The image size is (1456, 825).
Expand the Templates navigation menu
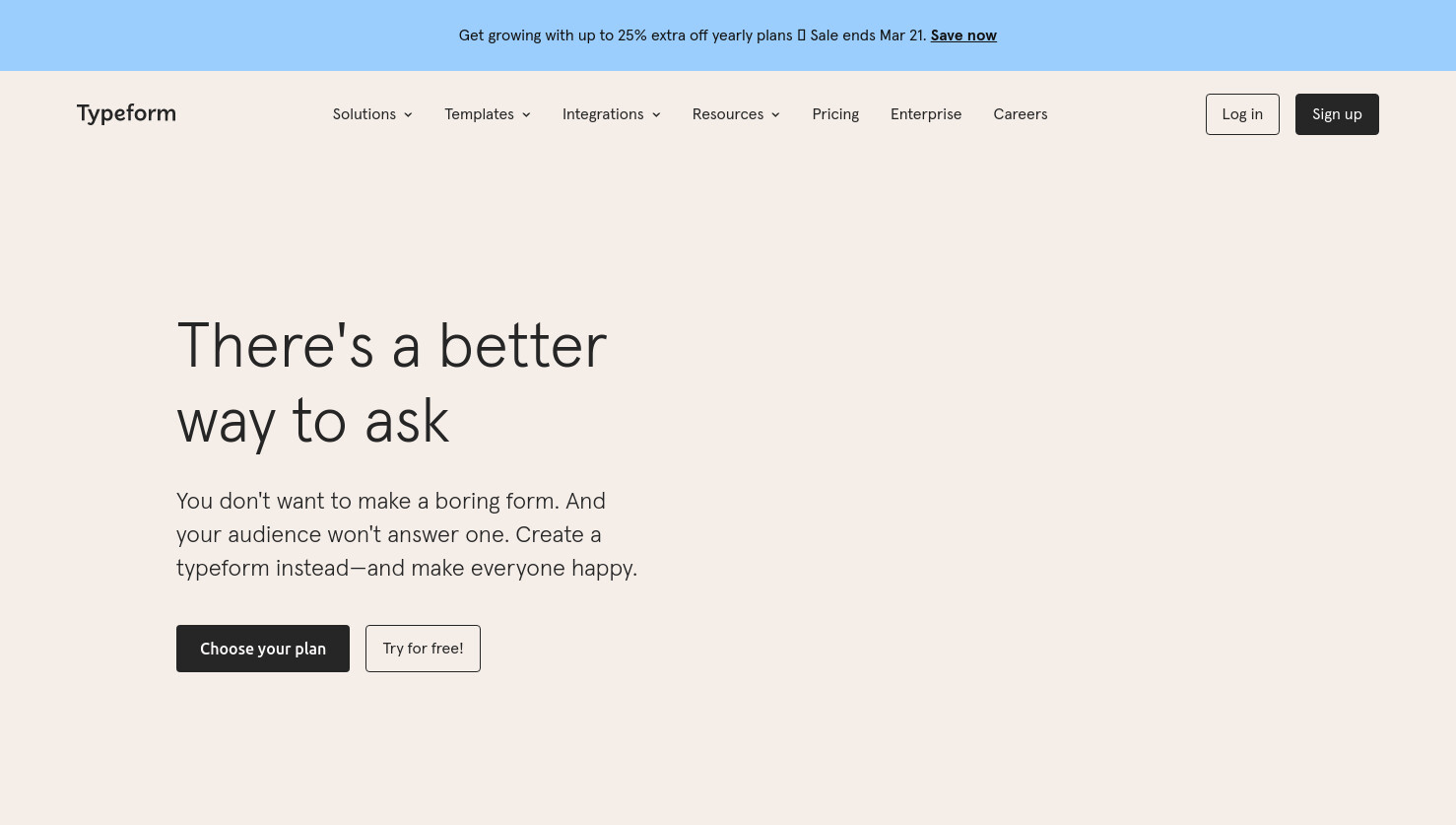pos(488,114)
